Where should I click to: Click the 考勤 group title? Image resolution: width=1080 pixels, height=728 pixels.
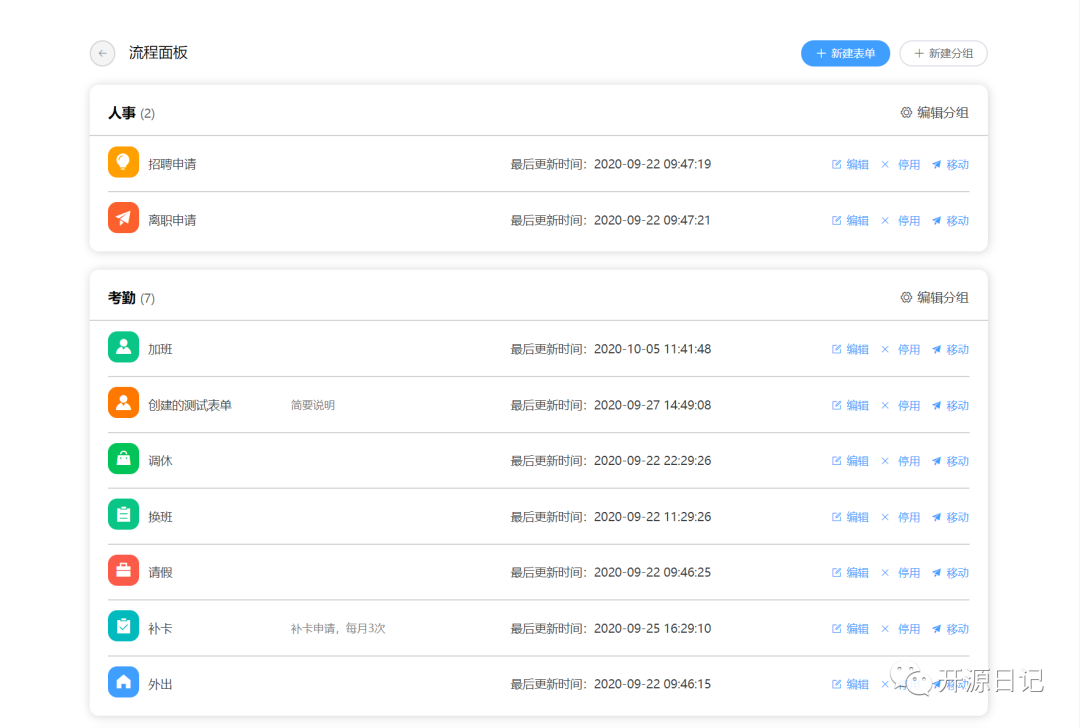(122, 298)
